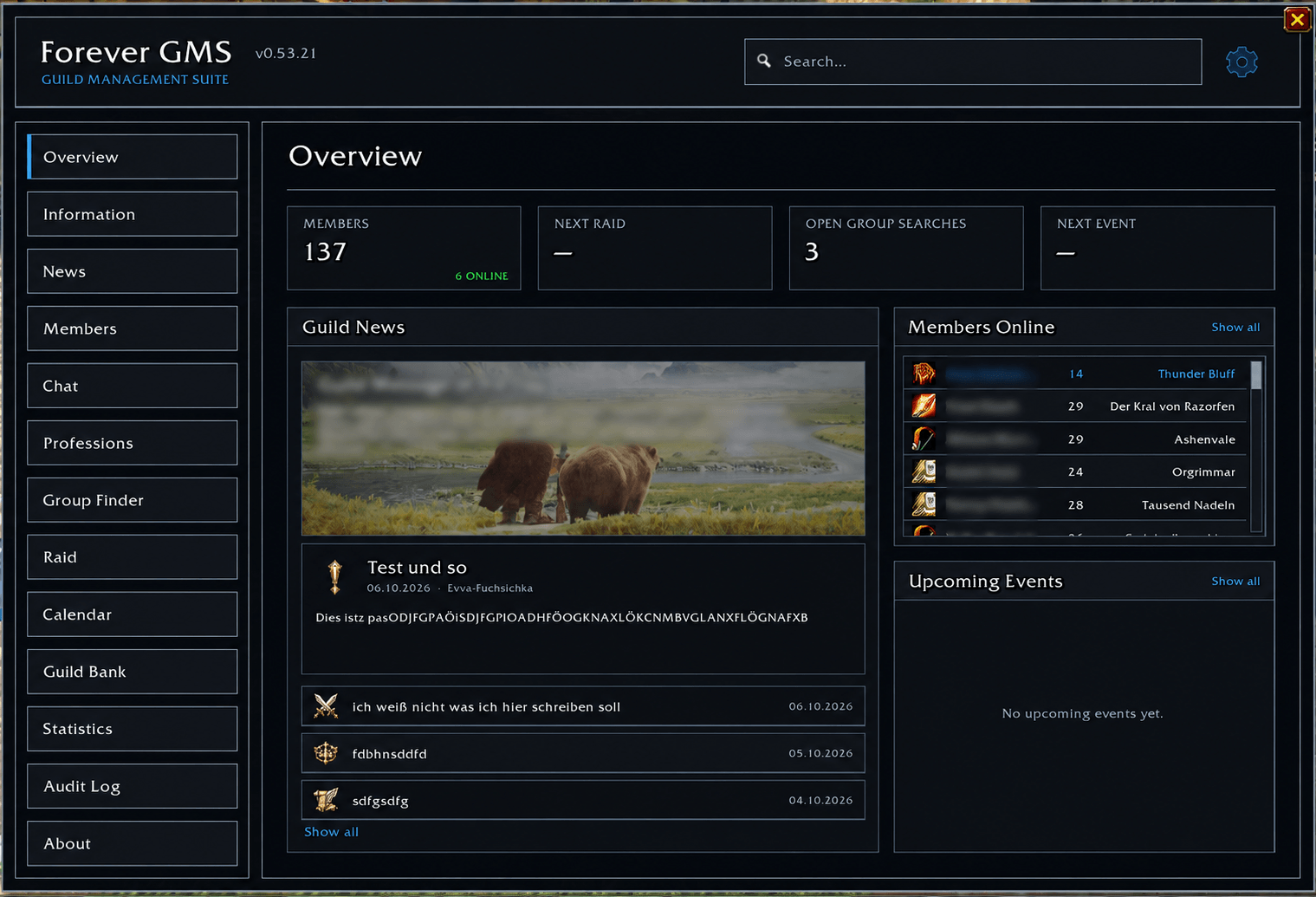The width and height of the screenshot is (1316, 897).
Task: Open the Open Group Searches card
Action: pos(906,248)
